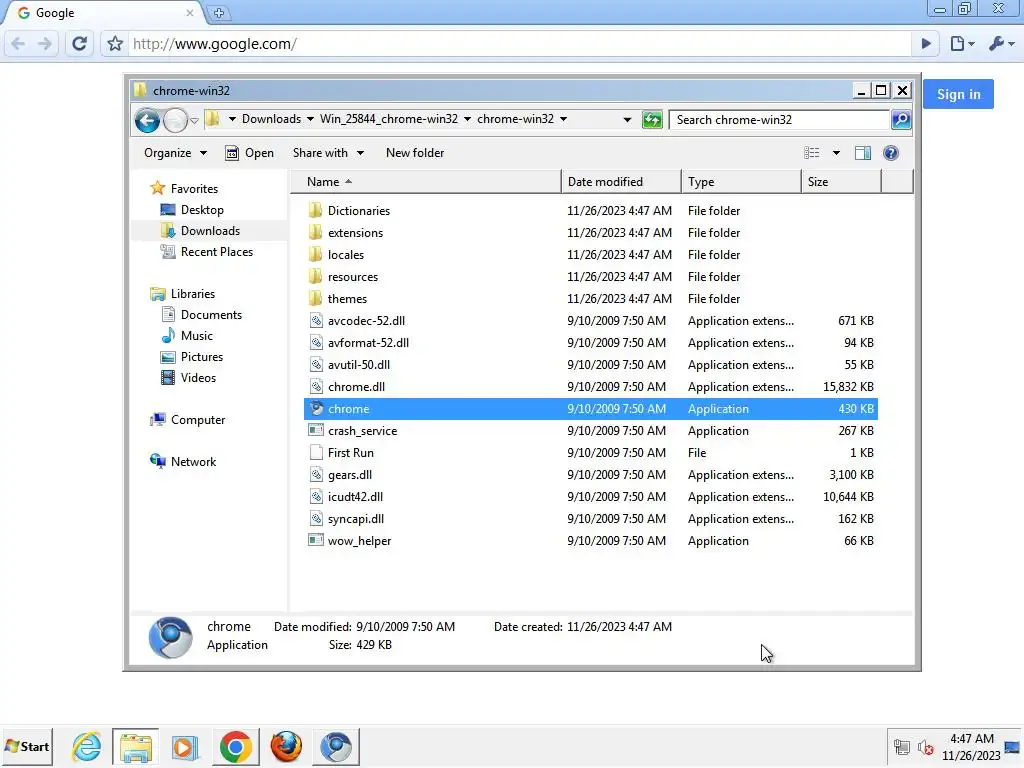Launch Internet Explorer from taskbar
1024x768 pixels.
87,746
